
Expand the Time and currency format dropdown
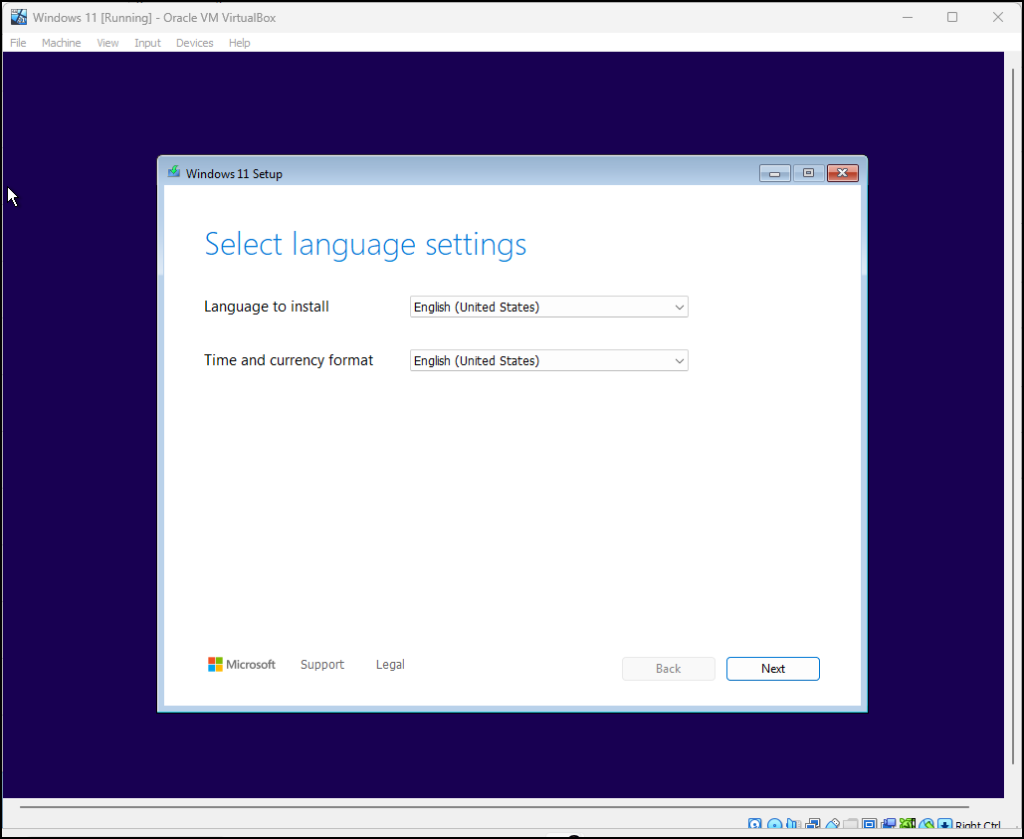(x=549, y=360)
